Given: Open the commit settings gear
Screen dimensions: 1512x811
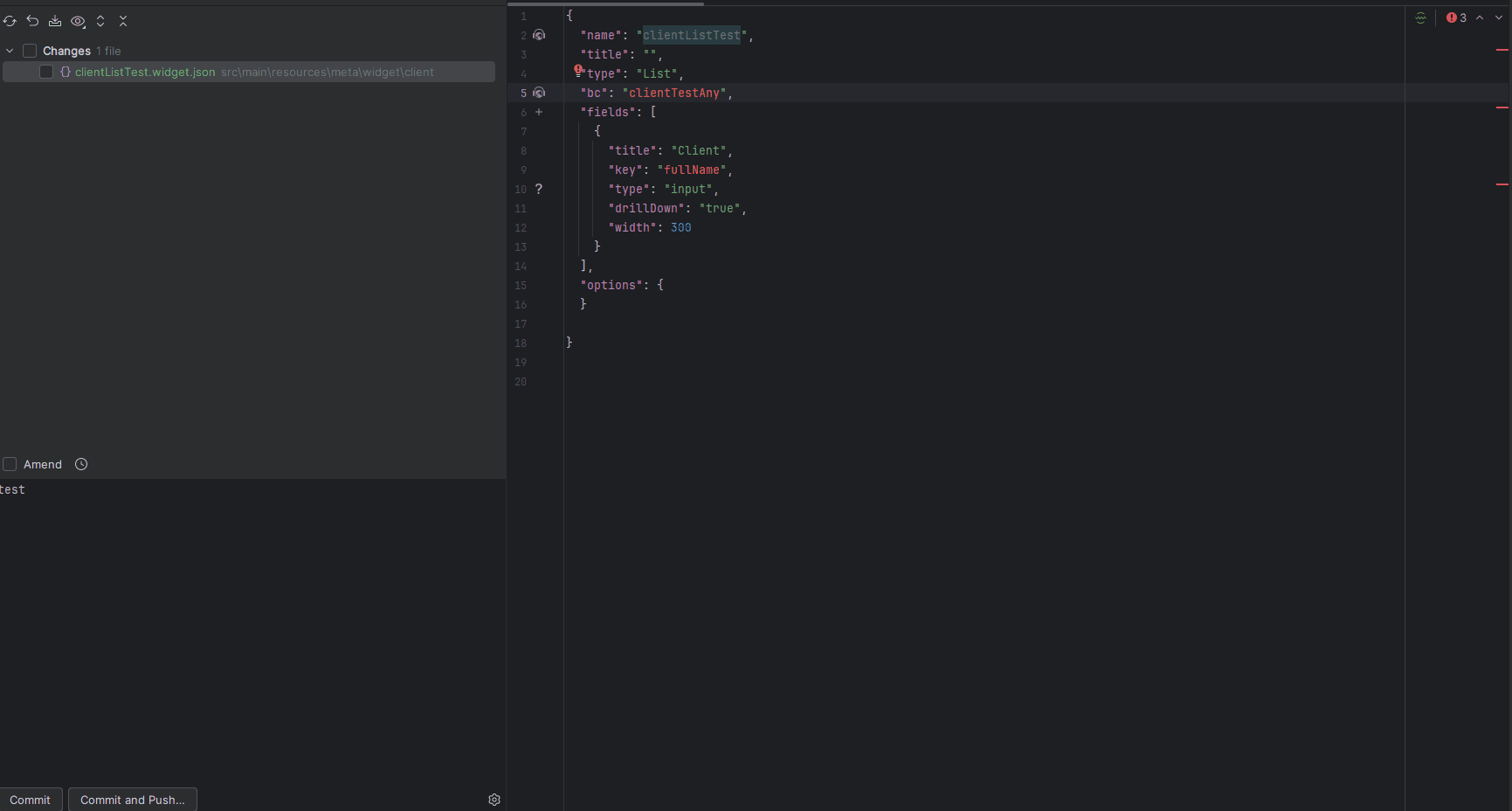Looking at the screenshot, I should tap(494, 800).
